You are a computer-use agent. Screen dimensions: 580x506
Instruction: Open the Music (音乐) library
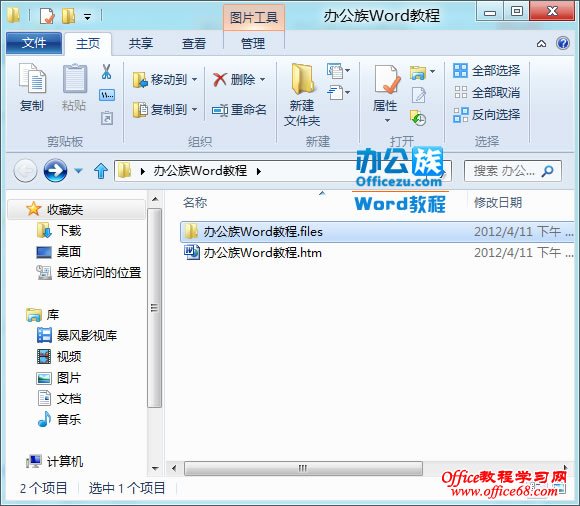coord(59,419)
